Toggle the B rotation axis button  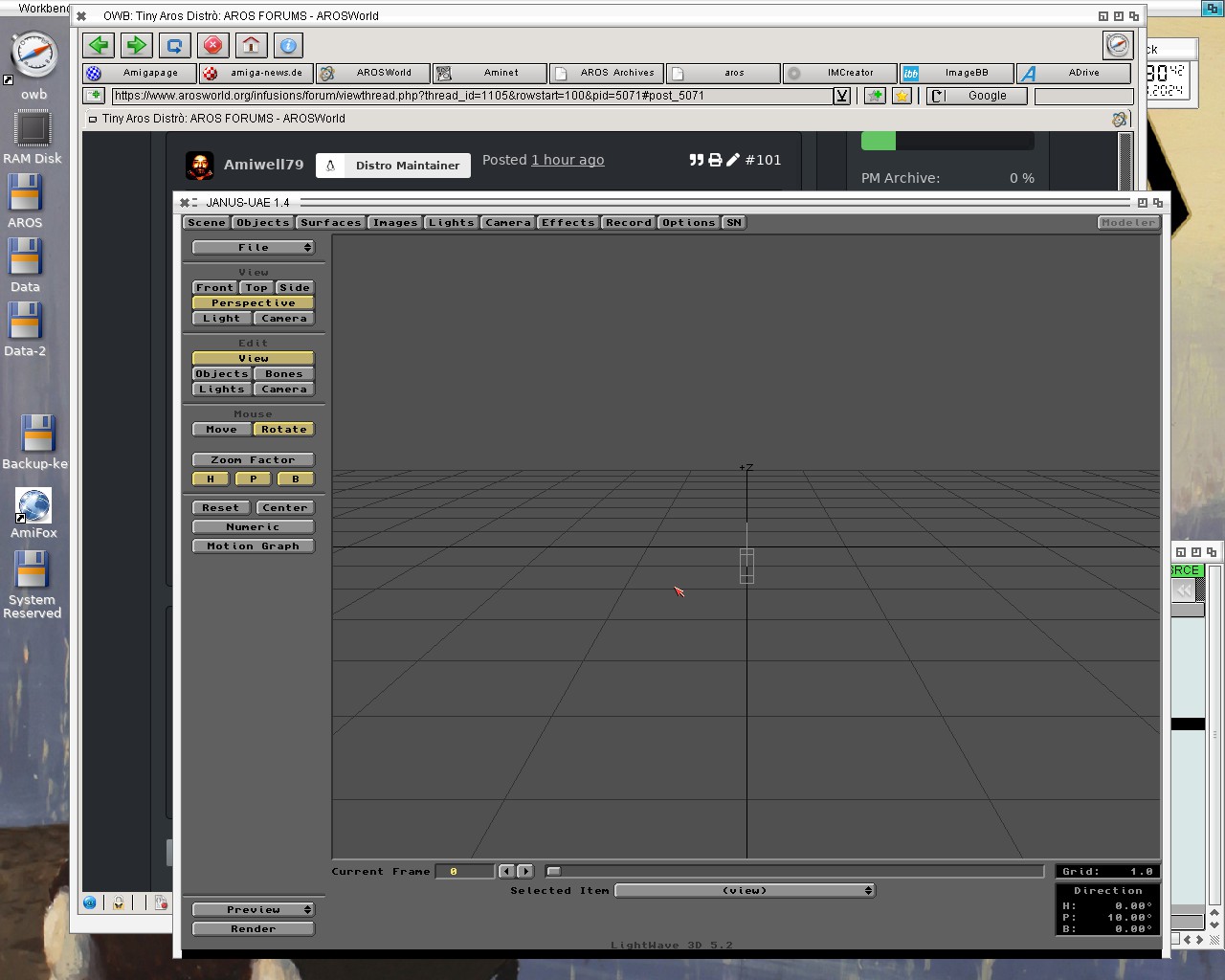tap(296, 479)
